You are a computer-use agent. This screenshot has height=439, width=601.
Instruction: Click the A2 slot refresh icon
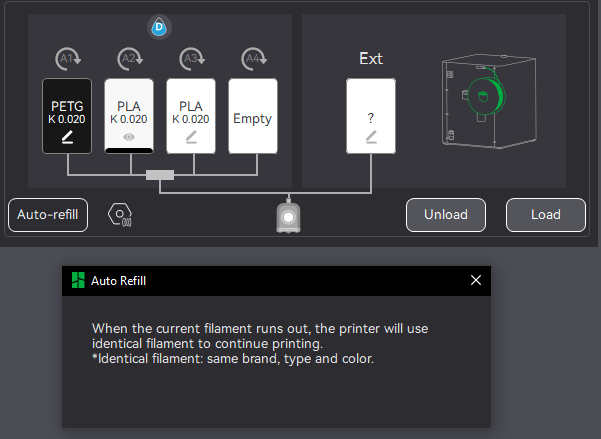tap(130, 59)
